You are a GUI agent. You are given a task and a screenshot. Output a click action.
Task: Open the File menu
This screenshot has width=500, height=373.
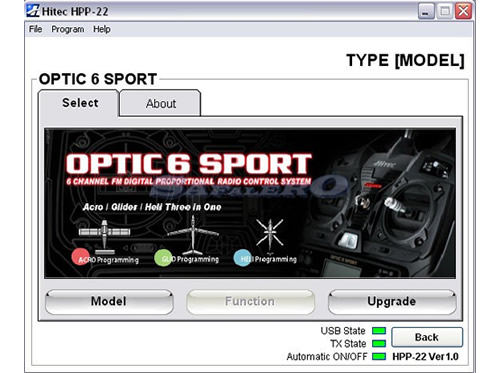click(35, 29)
